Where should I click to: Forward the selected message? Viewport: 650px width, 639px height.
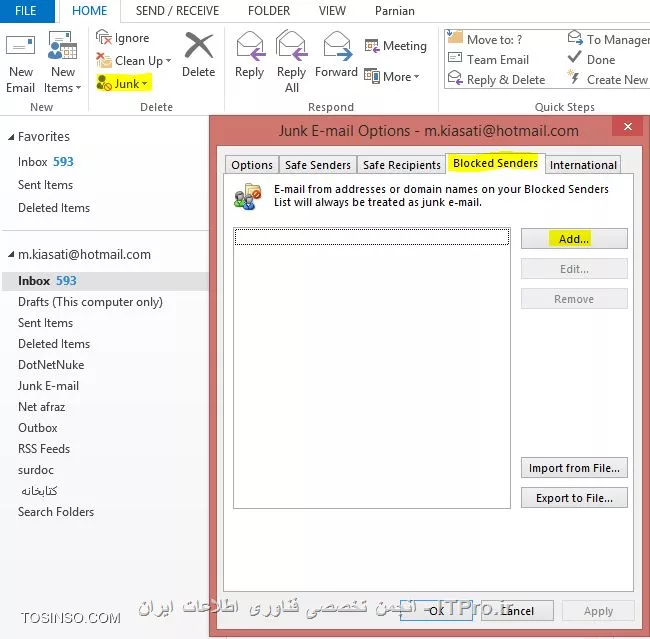coord(336,55)
